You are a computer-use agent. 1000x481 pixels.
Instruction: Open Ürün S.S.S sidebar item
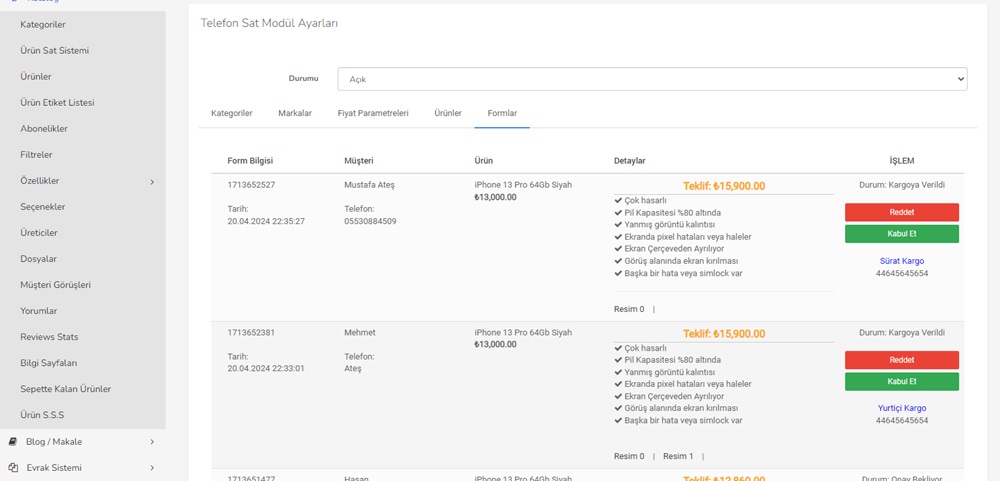pyautogui.click(x=42, y=415)
